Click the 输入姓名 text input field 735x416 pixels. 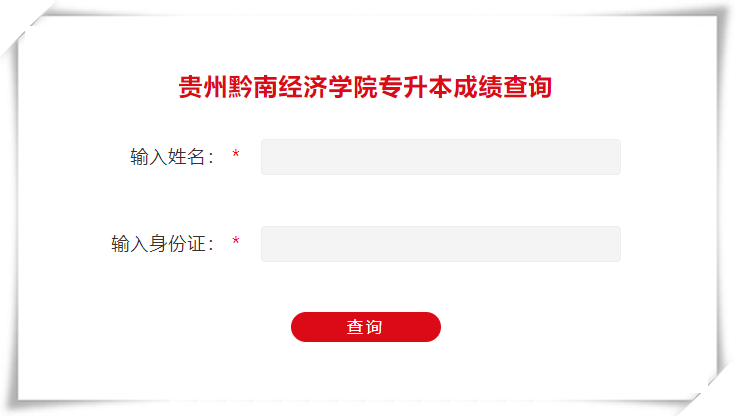click(440, 157)
